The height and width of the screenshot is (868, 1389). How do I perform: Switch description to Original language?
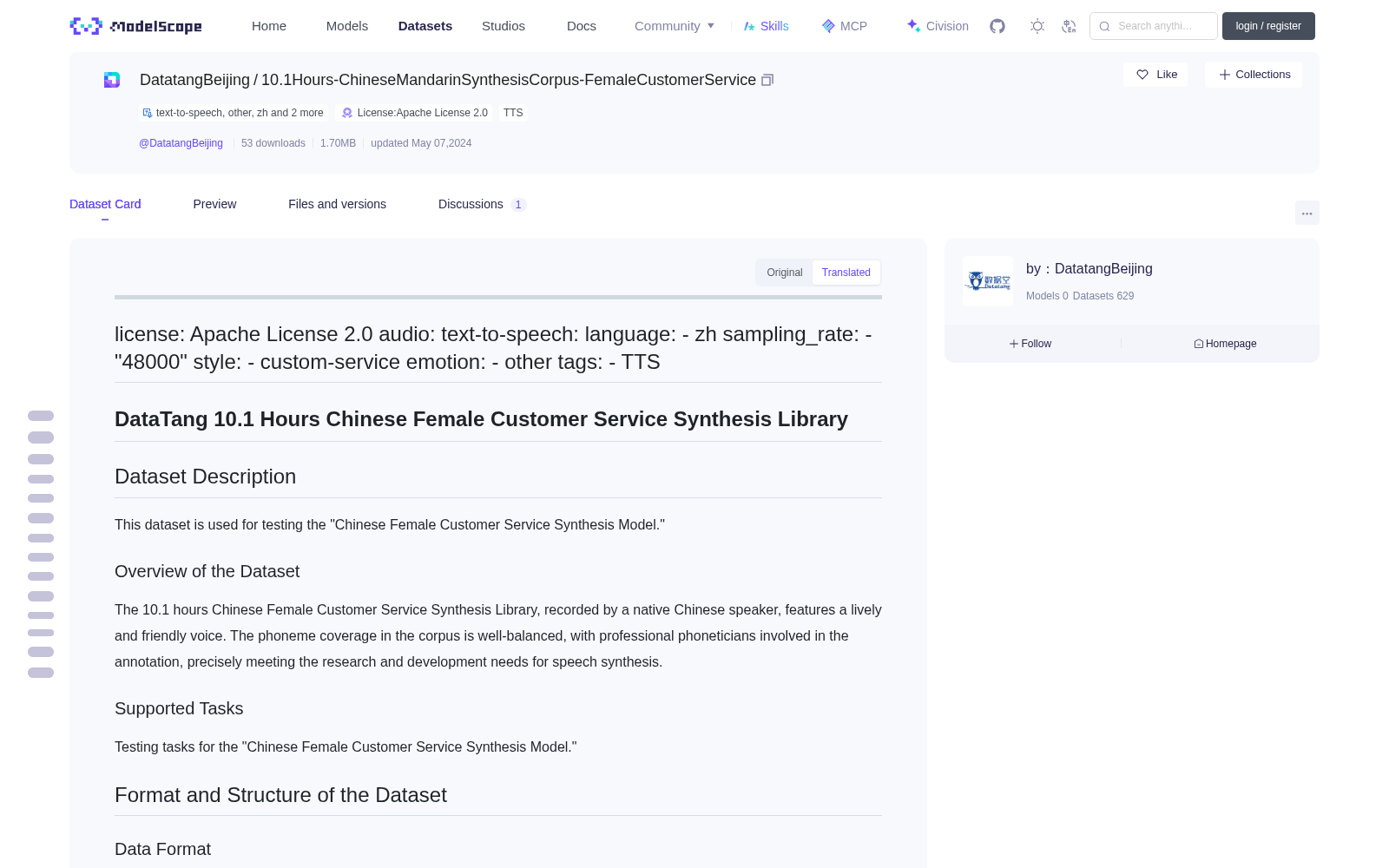tap(785, 273)
